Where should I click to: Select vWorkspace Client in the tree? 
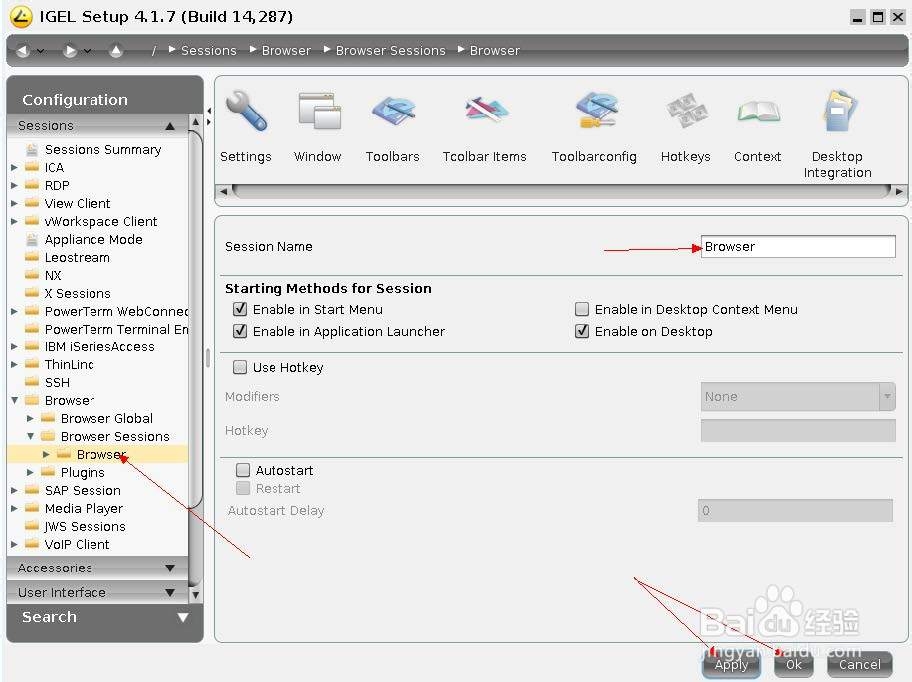pyautogui.click(x=101, y=222)
